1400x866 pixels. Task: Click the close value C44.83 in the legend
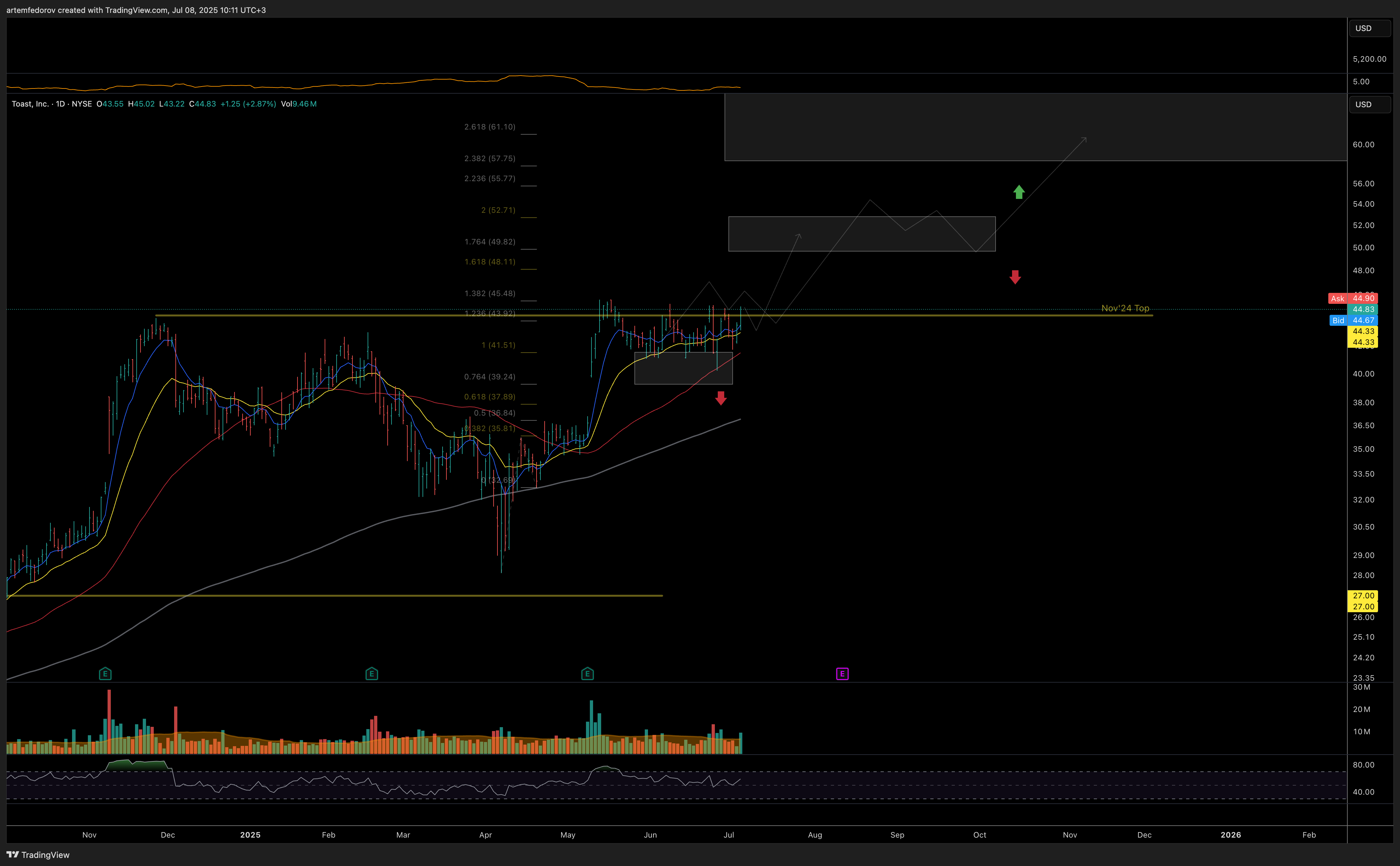[202, 104]
